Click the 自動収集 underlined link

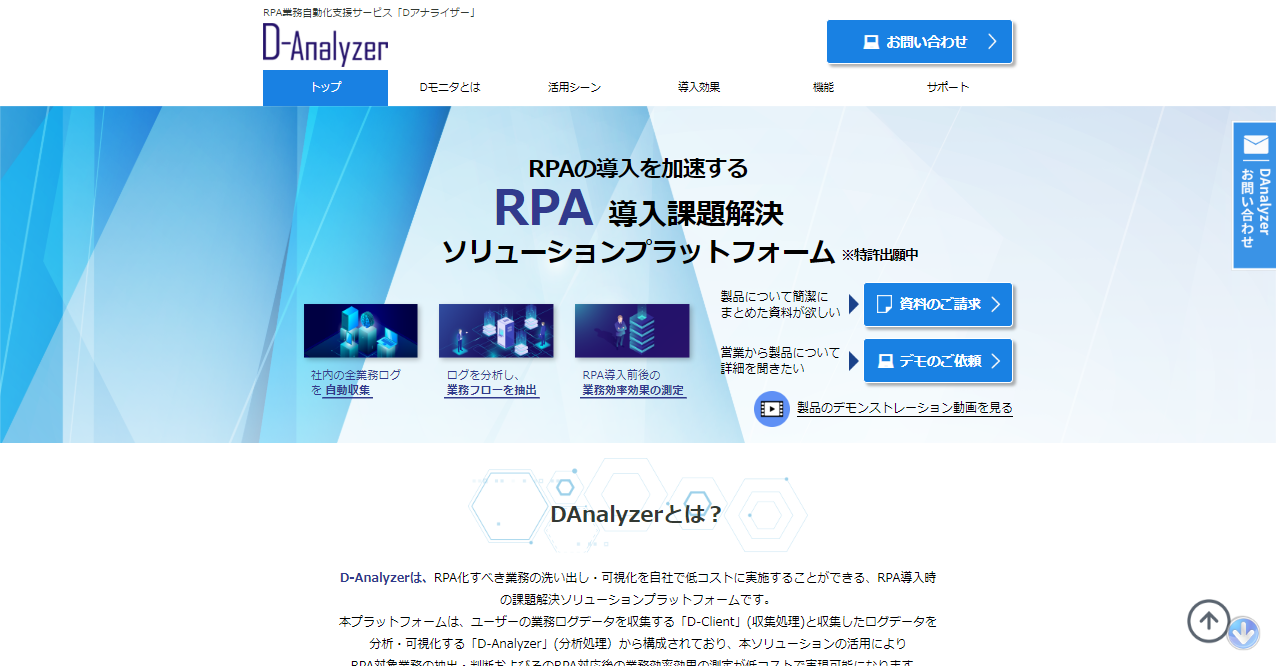(348, 391)
